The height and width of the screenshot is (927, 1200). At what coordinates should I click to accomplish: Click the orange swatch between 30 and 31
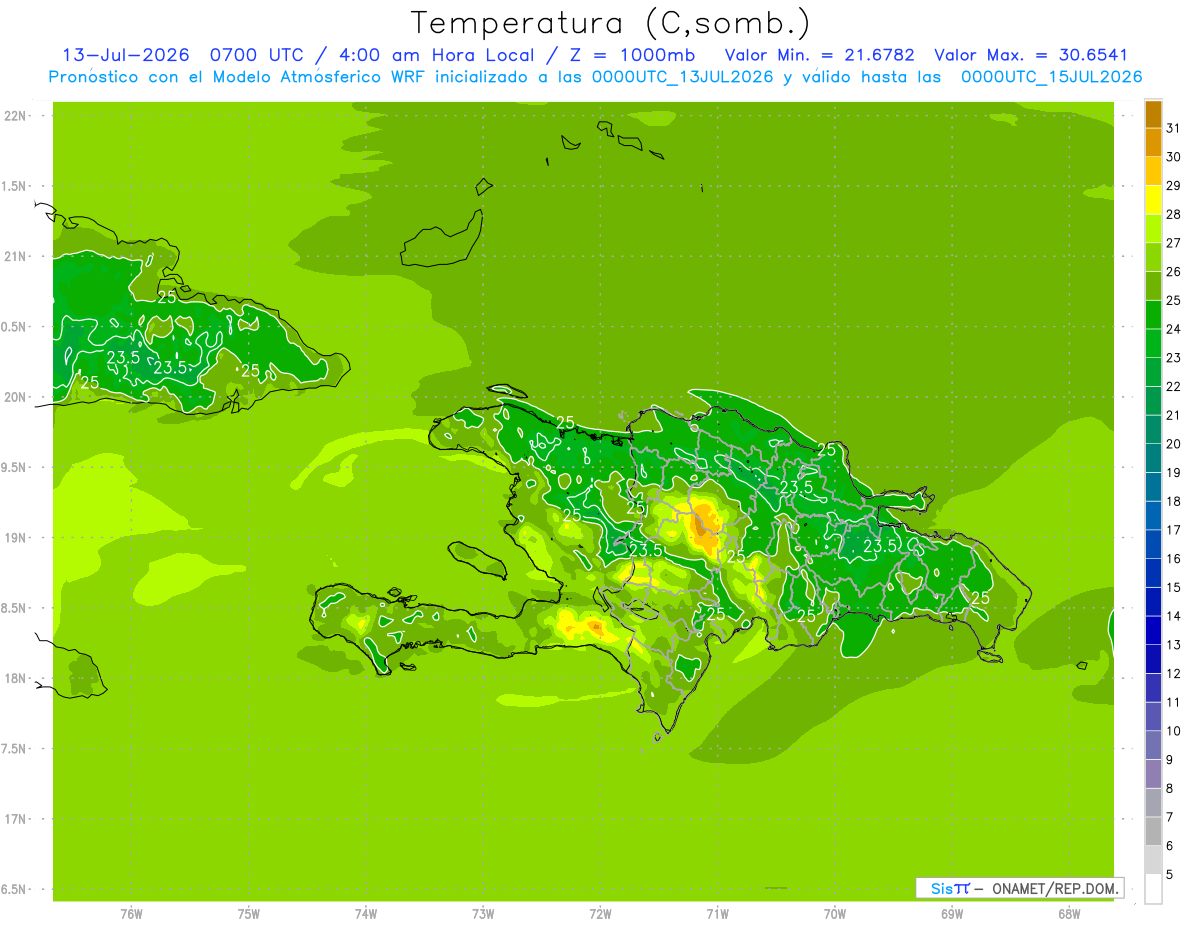1153,143
